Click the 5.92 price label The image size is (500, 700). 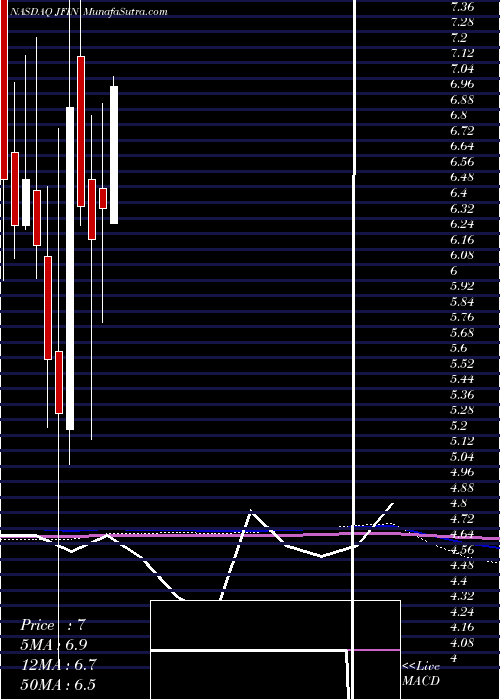click(x=462, y=286)
